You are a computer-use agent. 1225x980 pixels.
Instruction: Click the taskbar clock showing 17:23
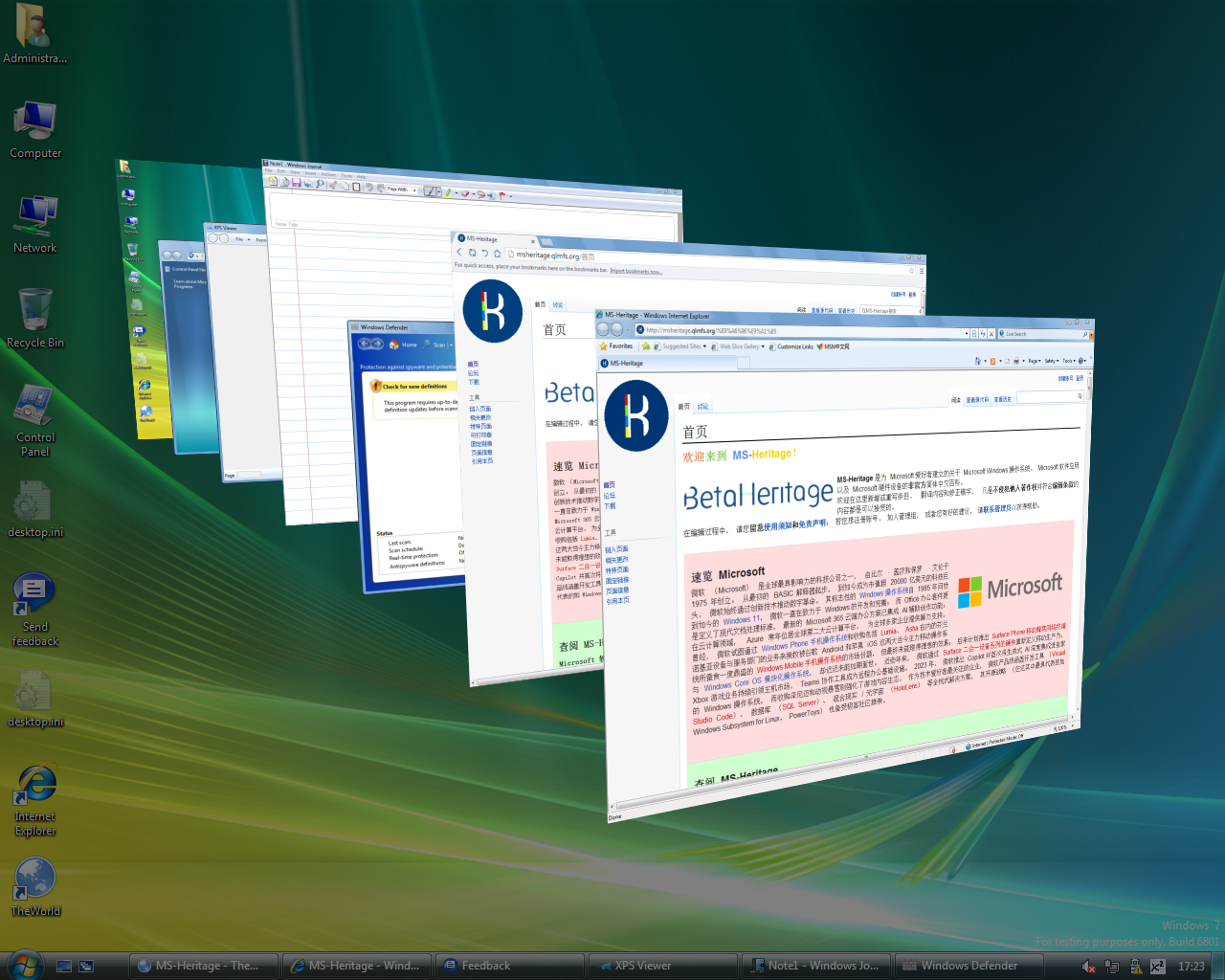click(x=1191, y=967)
